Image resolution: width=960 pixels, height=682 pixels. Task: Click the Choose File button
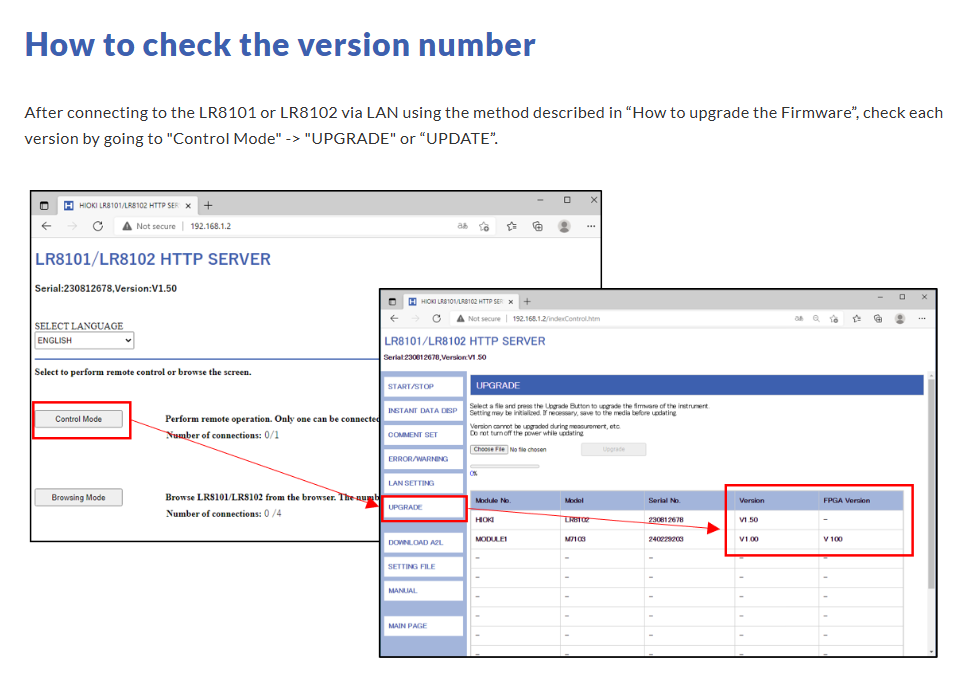[x=489, y=449]
